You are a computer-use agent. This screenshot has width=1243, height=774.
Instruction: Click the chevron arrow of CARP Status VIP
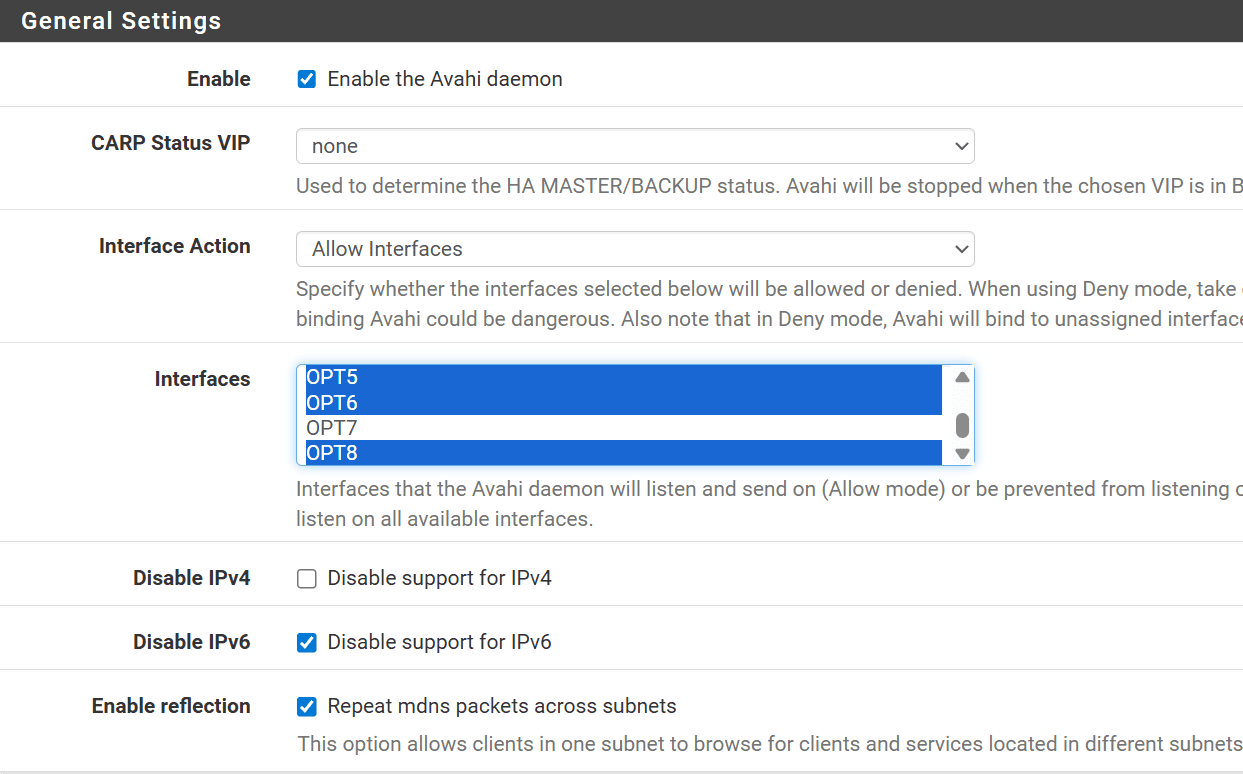coord(962,146)
